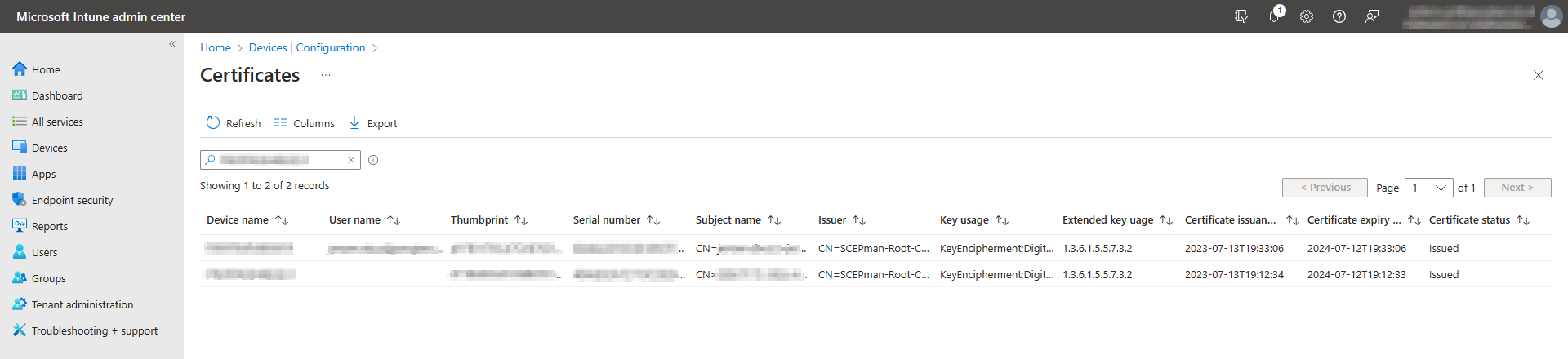
Task: Open the page number dropdown
Action: [x=1428, y=188]
